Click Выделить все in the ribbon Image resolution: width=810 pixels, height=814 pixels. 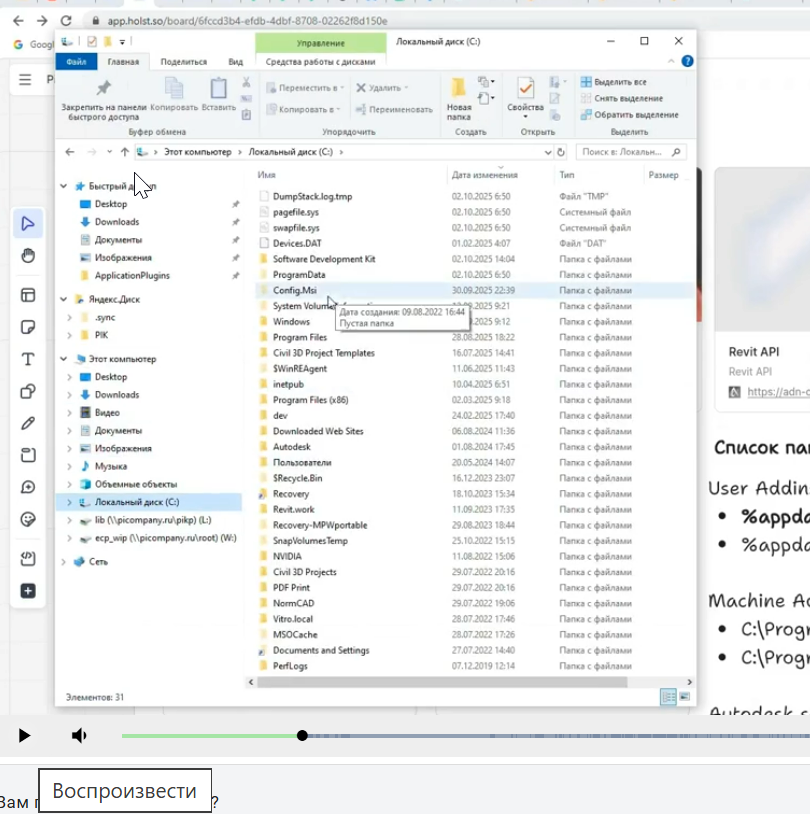pyautogui.click(x=614, y=82)
